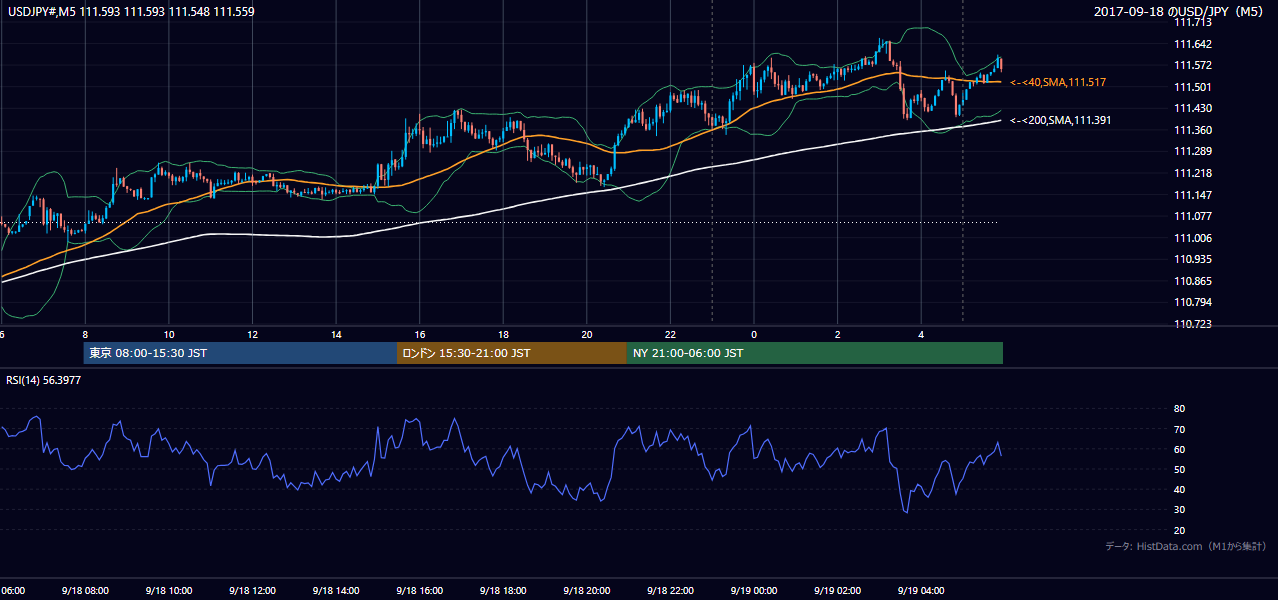Click price axis value 110.723
1278x600 pixels.
(1193, 324)
